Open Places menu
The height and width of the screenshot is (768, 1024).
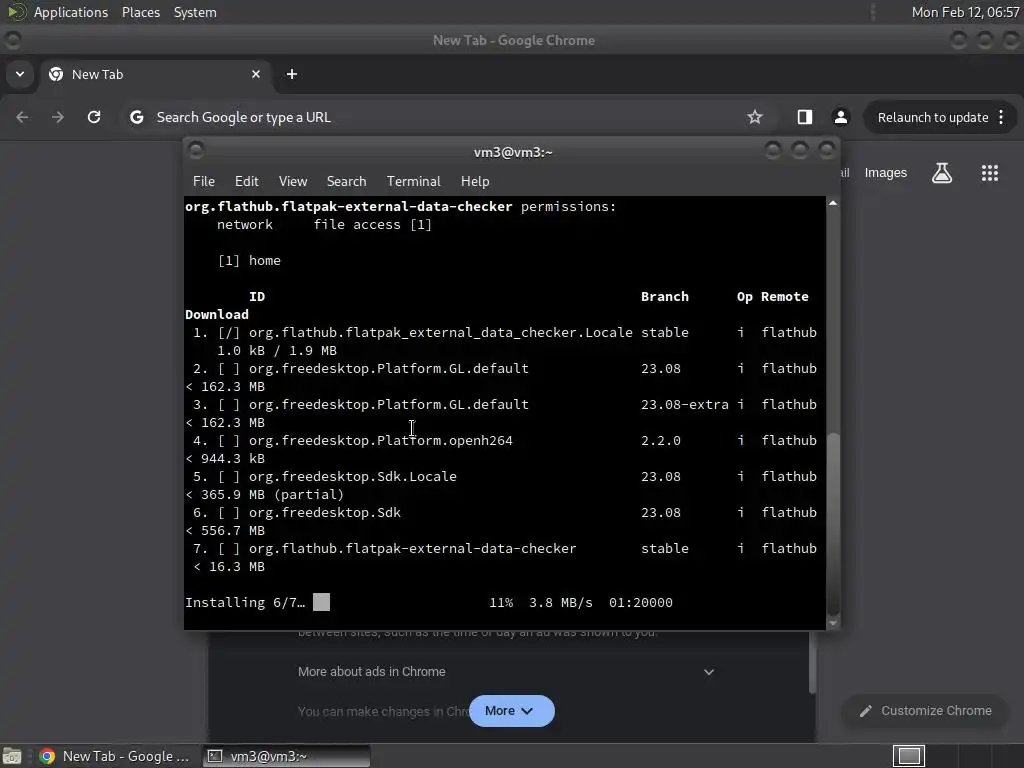pos(140,12)
